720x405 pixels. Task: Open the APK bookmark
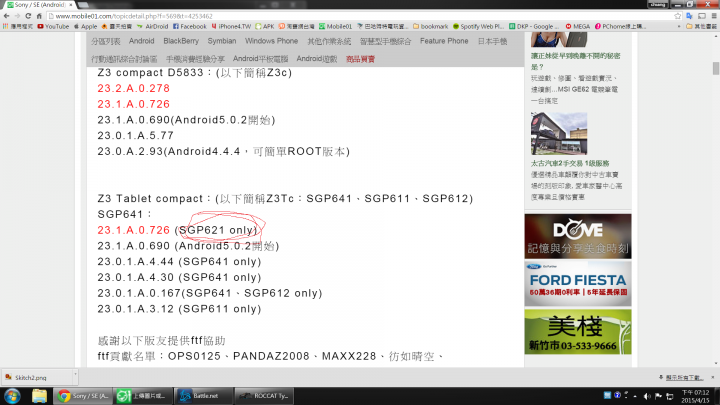[265, 27]
